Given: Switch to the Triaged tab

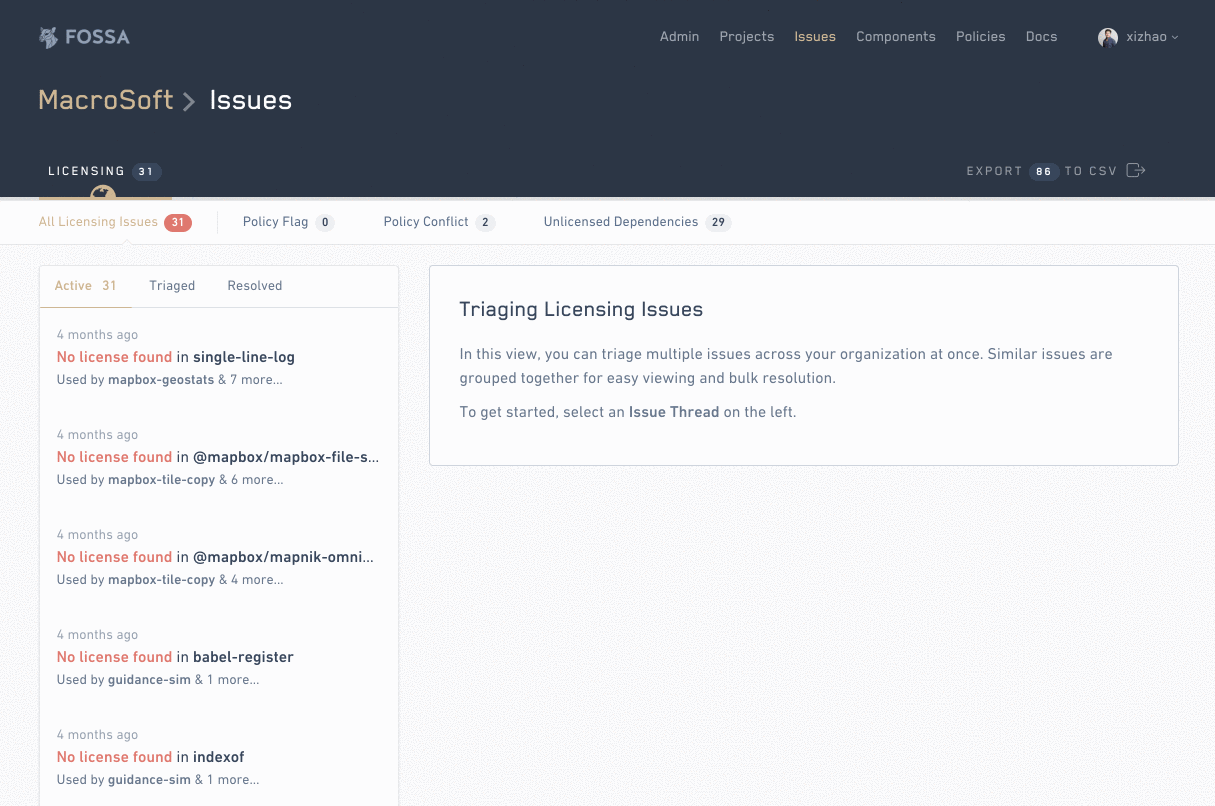Looking at the screenshot, I should tap(172, 286).
